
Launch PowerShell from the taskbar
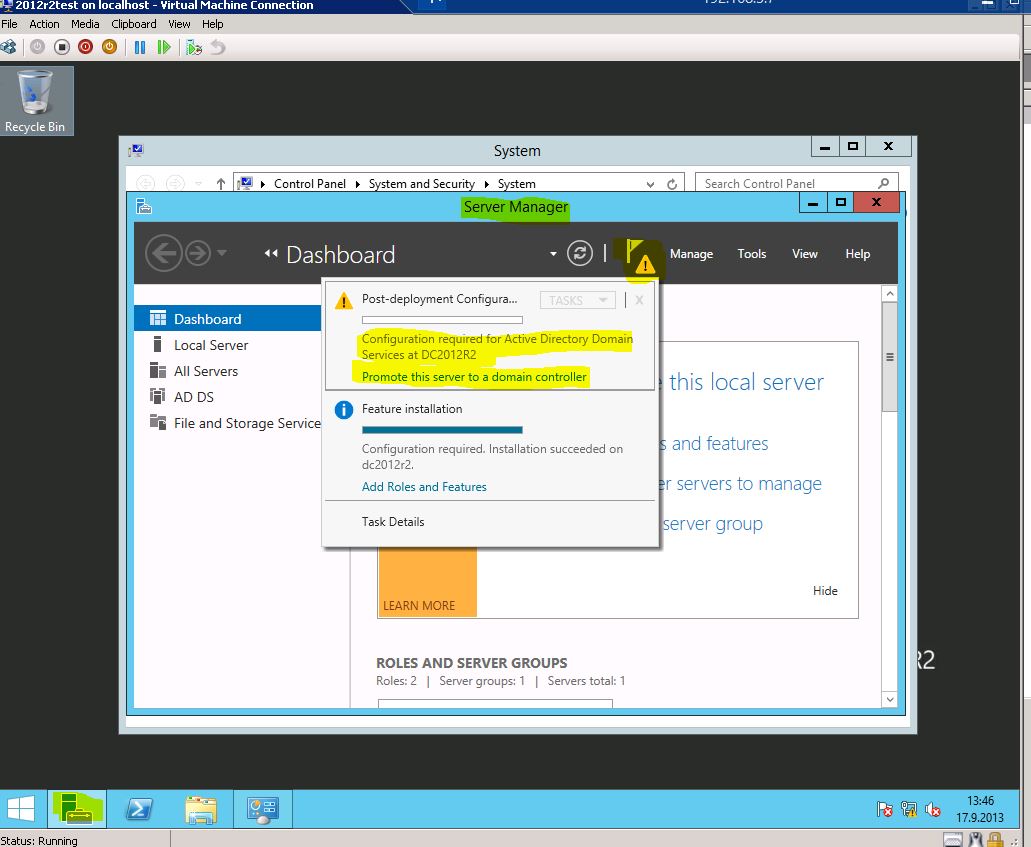click(139, 808)
